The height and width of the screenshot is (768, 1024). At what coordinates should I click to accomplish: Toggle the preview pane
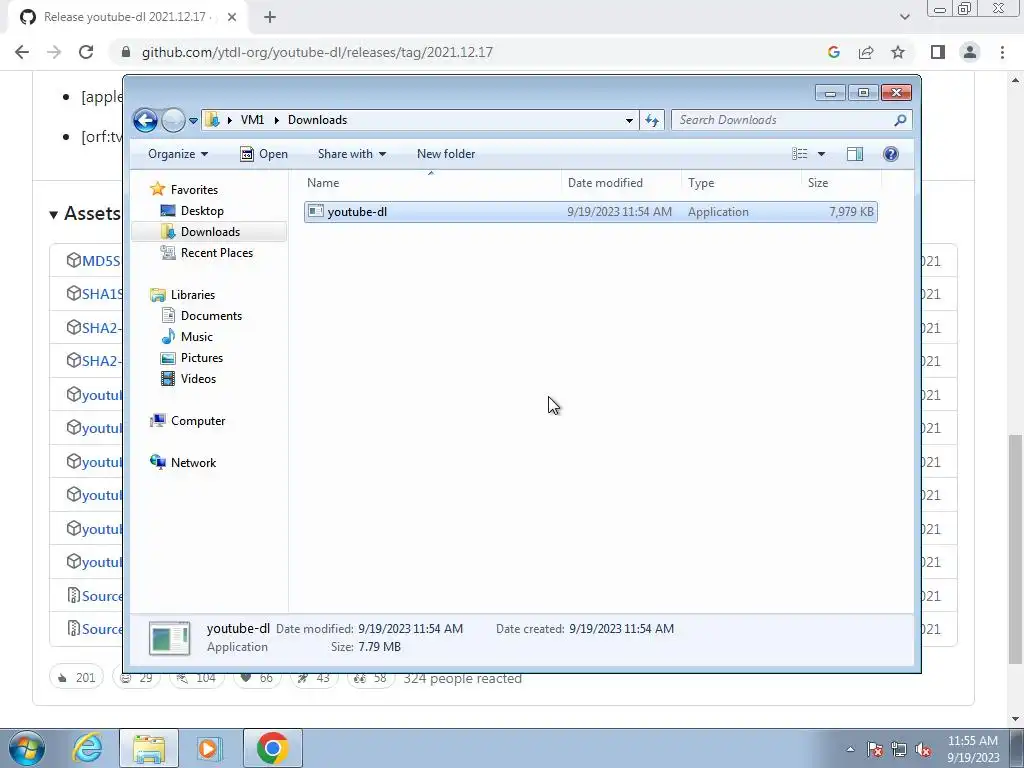pyautogui.click(x=855, y=154)
